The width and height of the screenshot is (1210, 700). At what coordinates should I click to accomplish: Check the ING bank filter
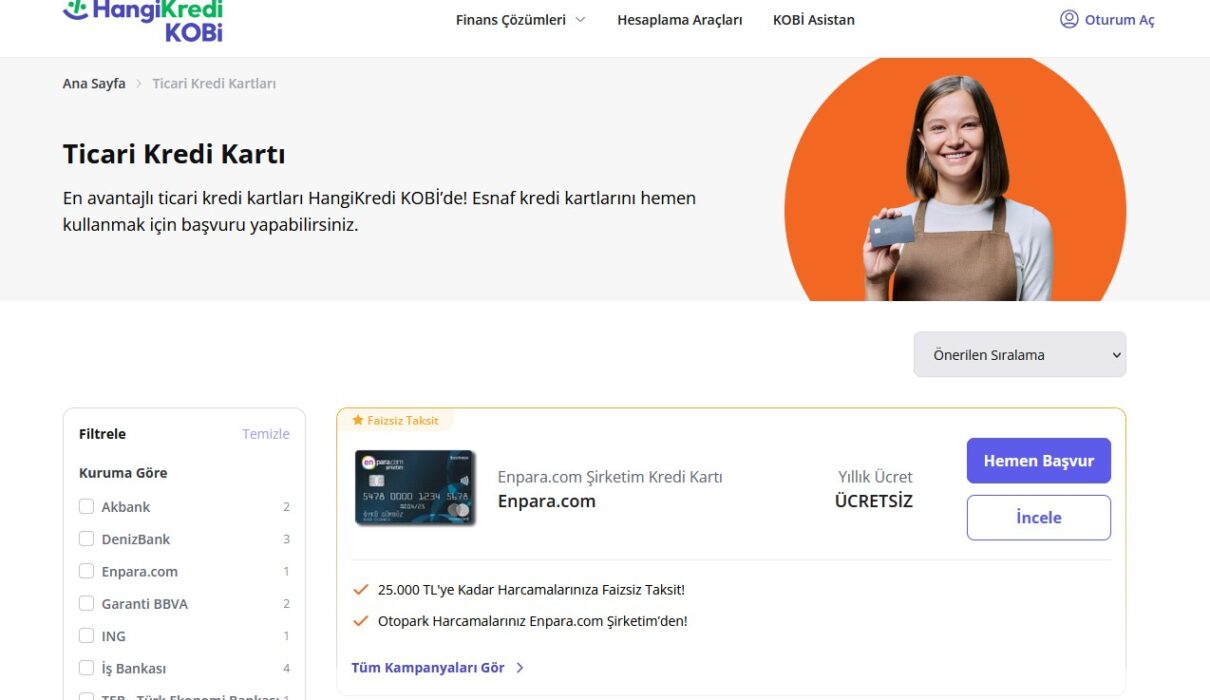click(86, 635)
